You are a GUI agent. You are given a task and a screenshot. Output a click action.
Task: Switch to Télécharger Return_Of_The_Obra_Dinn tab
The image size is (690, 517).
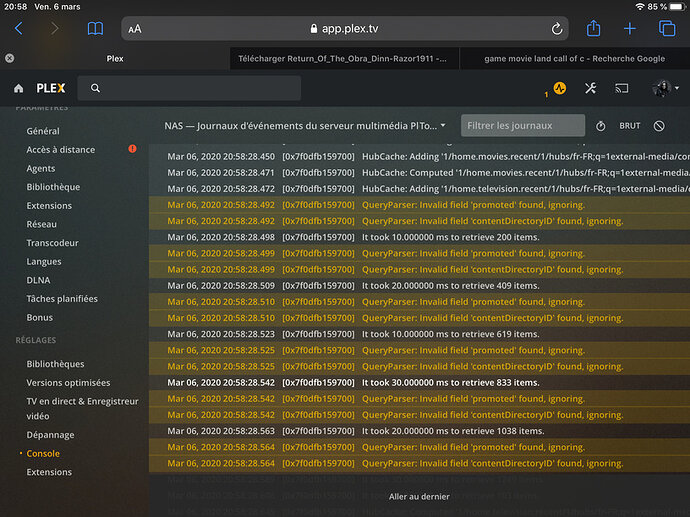tap(344, 59)
